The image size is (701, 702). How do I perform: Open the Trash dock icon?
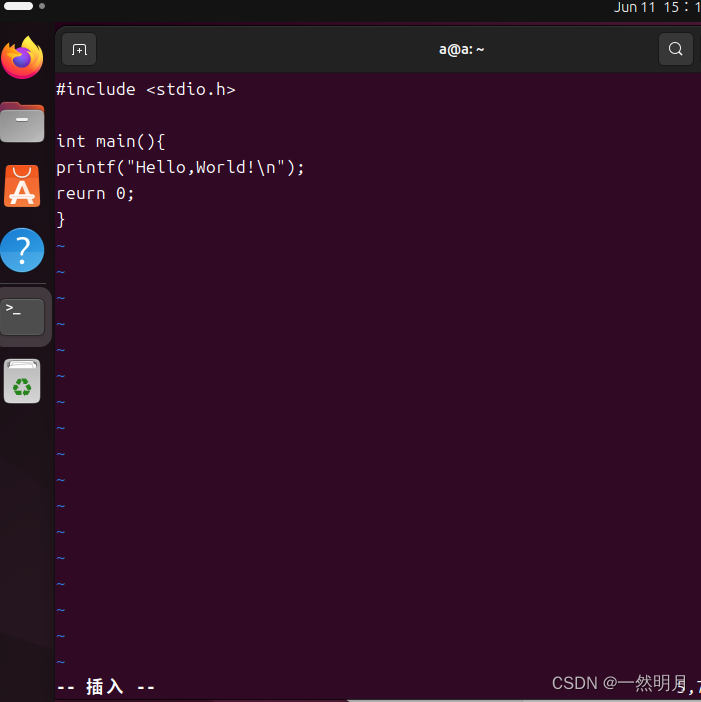22,381
